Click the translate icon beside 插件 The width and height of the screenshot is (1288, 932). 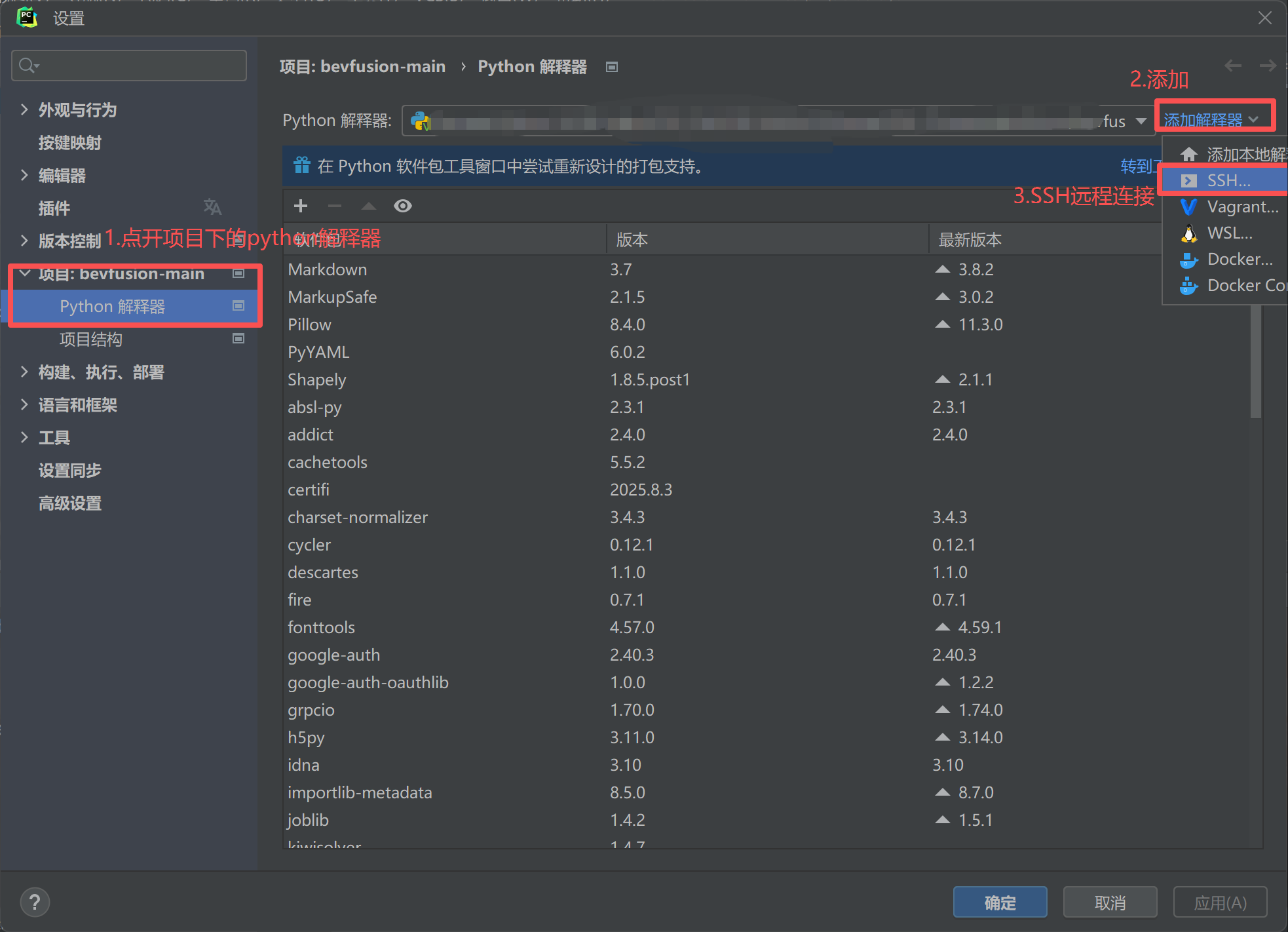[212, 207]
